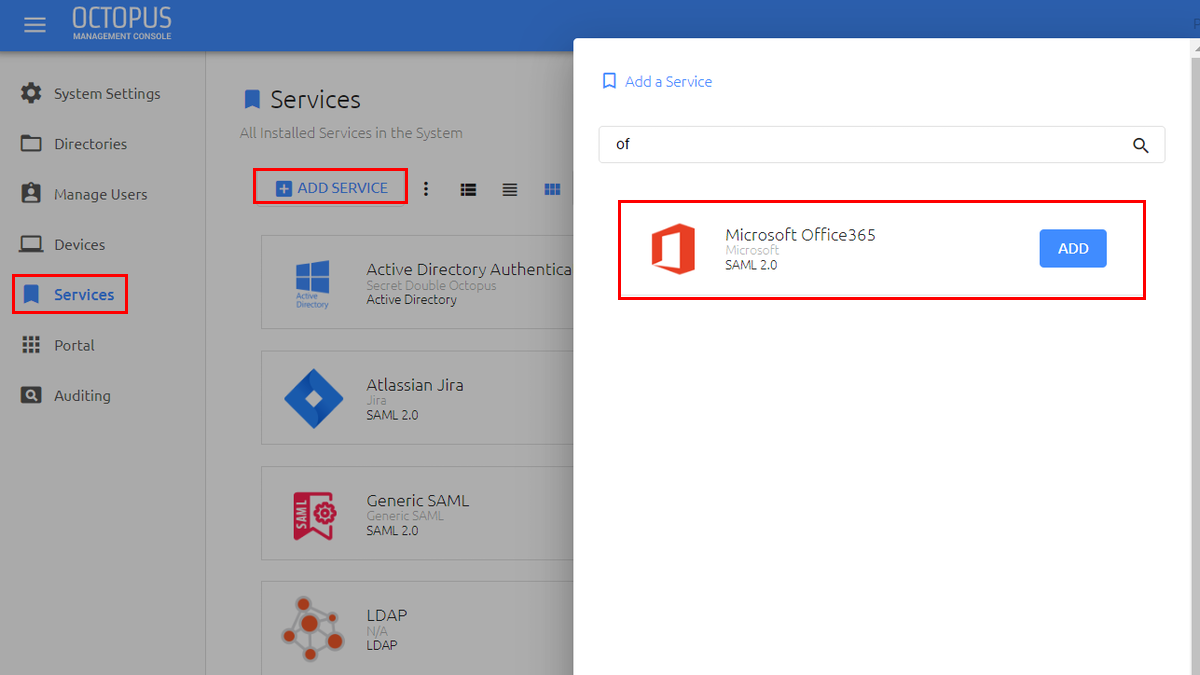Click the Jira diamond logo
The width and height of the screenshot is (1200, 675).
[314, 398]
